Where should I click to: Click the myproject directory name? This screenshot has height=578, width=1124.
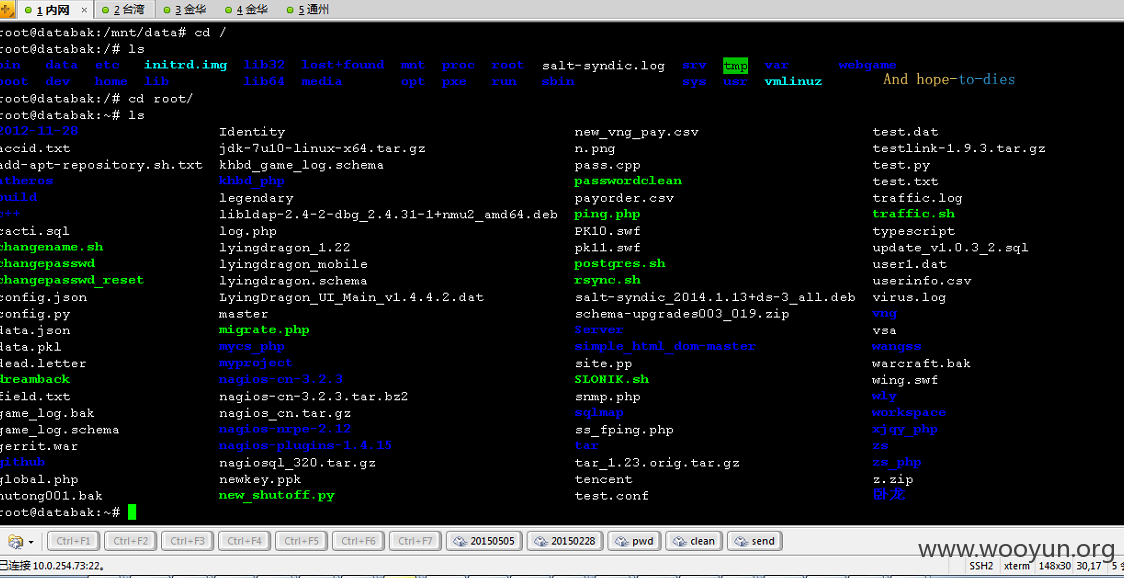[256, 363]
